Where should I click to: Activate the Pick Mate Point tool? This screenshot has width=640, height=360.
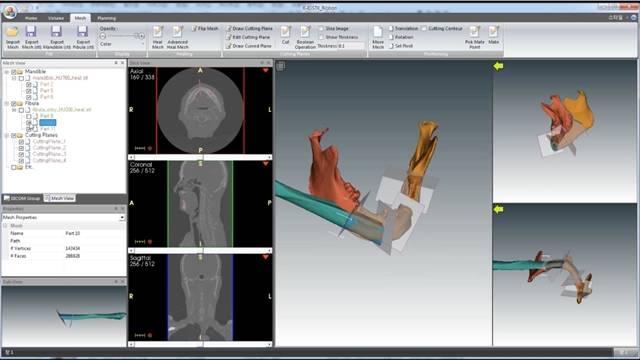[x=474, y=37]
